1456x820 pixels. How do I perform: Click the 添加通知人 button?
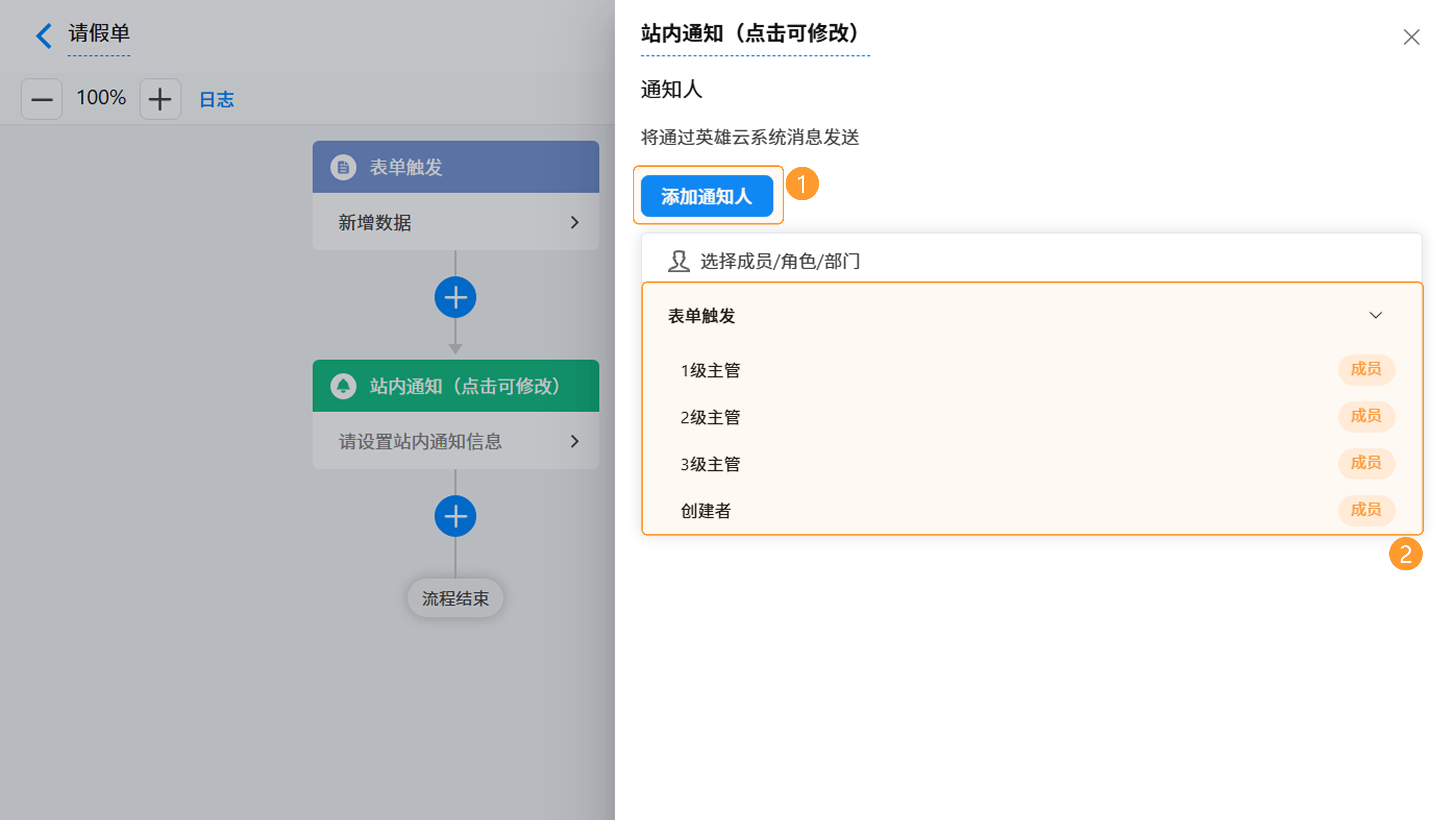click(706, 196)
